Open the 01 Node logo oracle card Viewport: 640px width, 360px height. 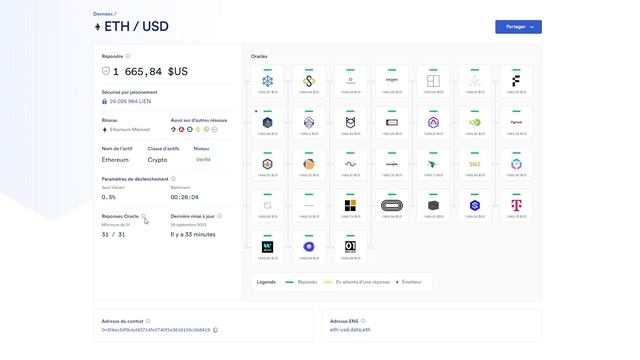[x=350, y=247]
